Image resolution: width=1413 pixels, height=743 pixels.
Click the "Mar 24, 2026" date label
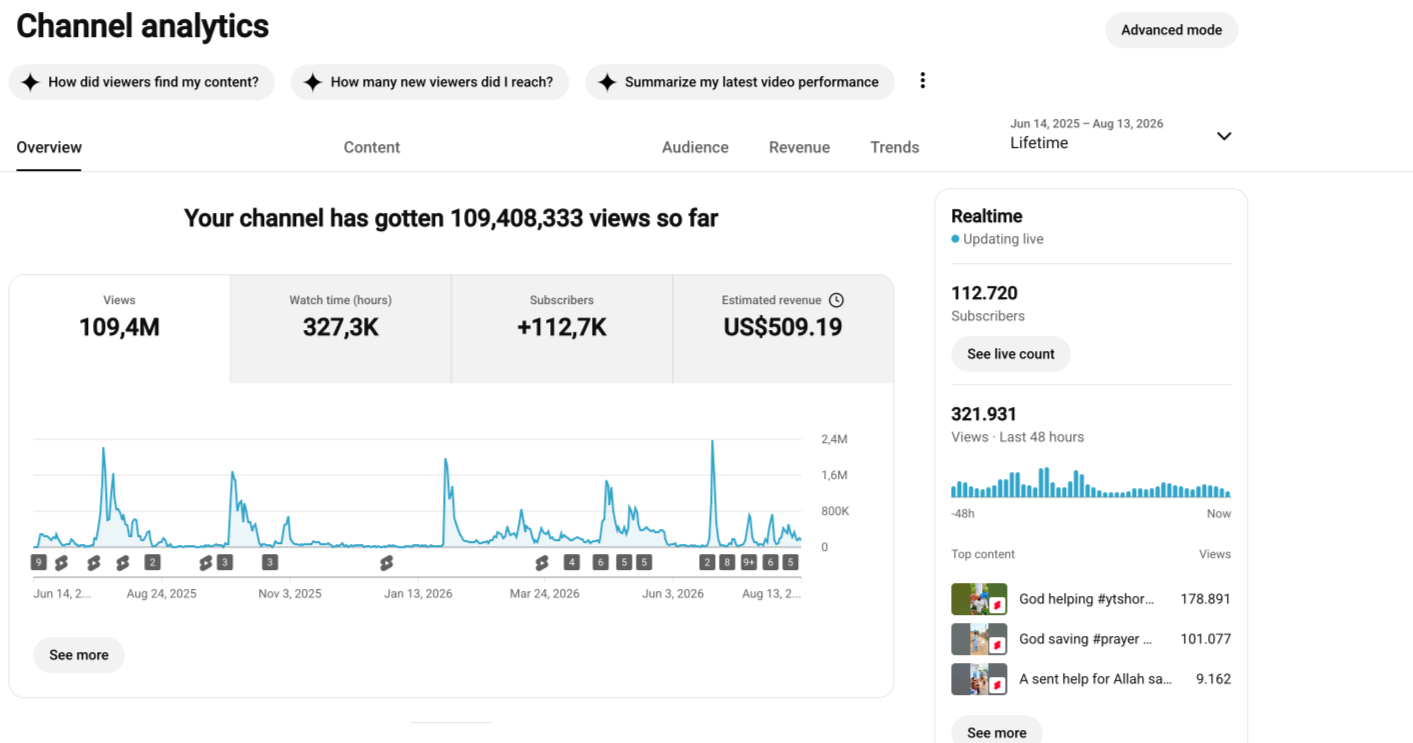point(545,593)
